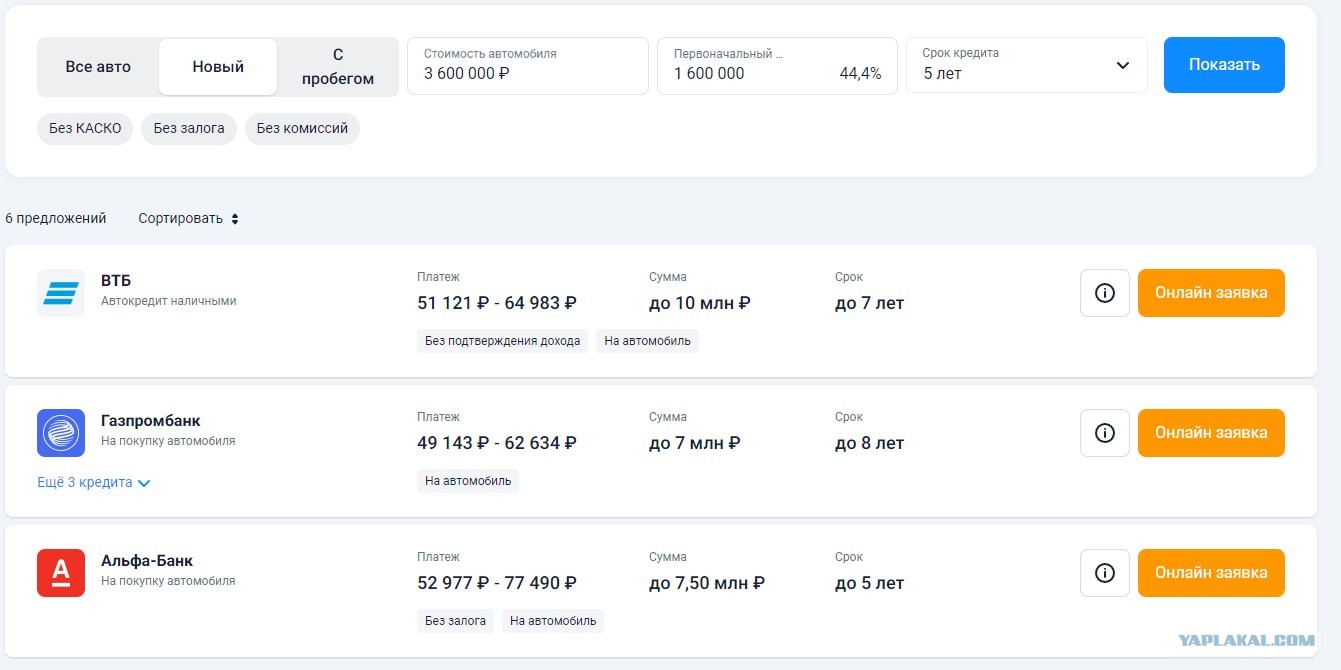Select the С пробегом tab

[338, 67]
